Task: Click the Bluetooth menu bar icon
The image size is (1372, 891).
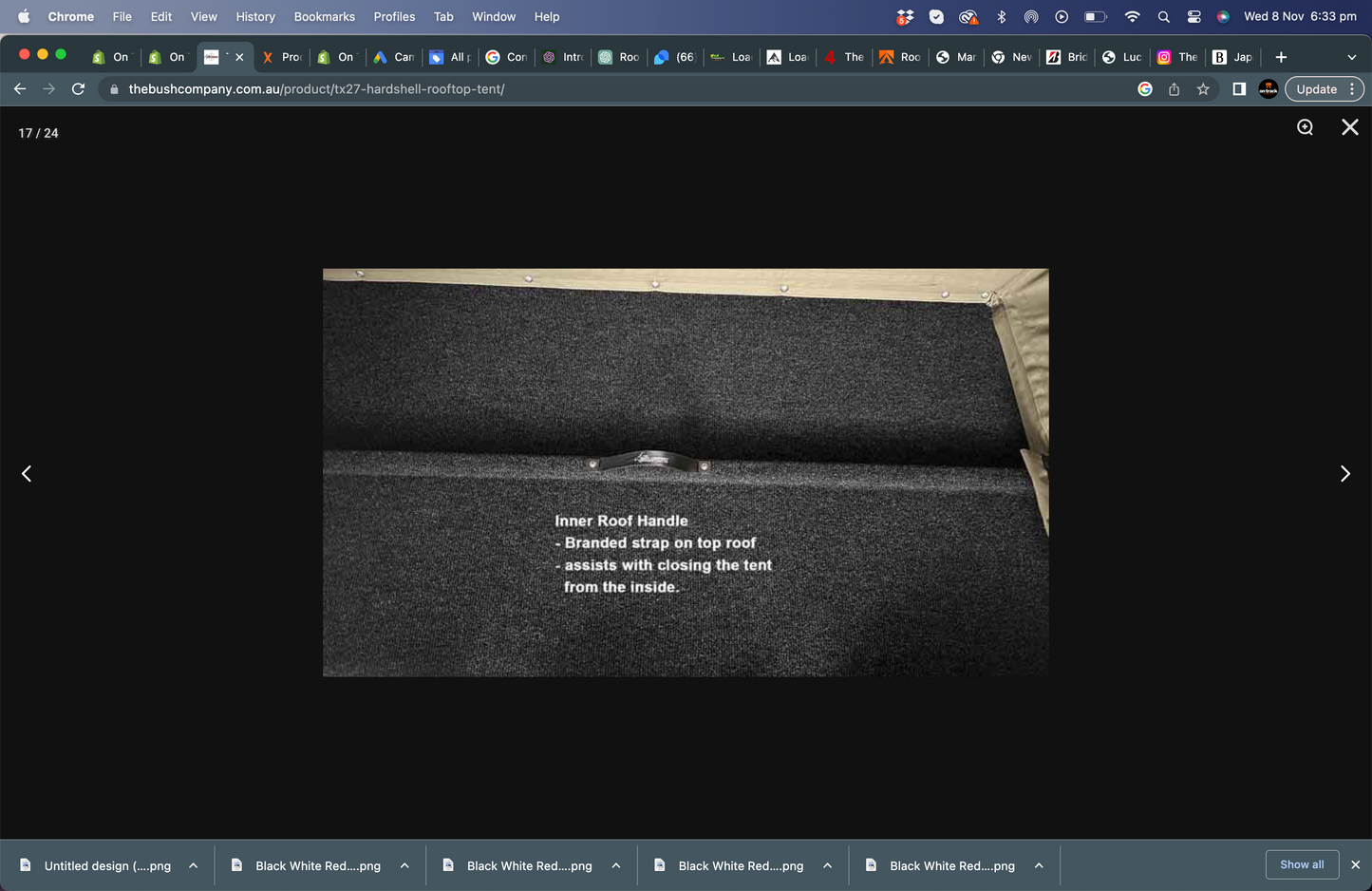Action: tap(1001, 16)
